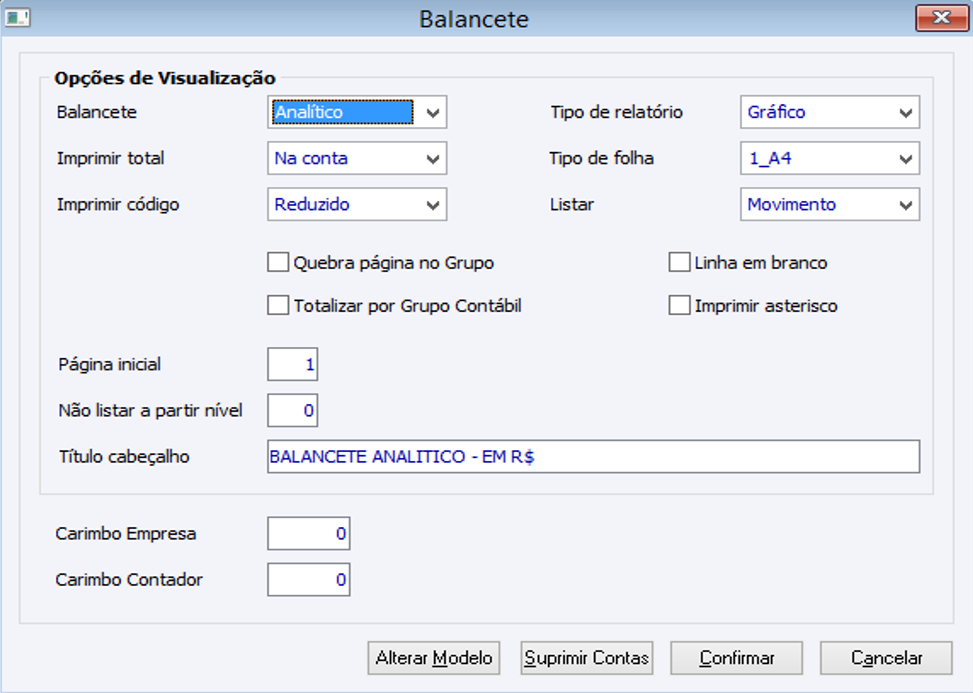The image size is (973, 693).
Task: Close the Balancete dialog window
Action: point(939,18)
